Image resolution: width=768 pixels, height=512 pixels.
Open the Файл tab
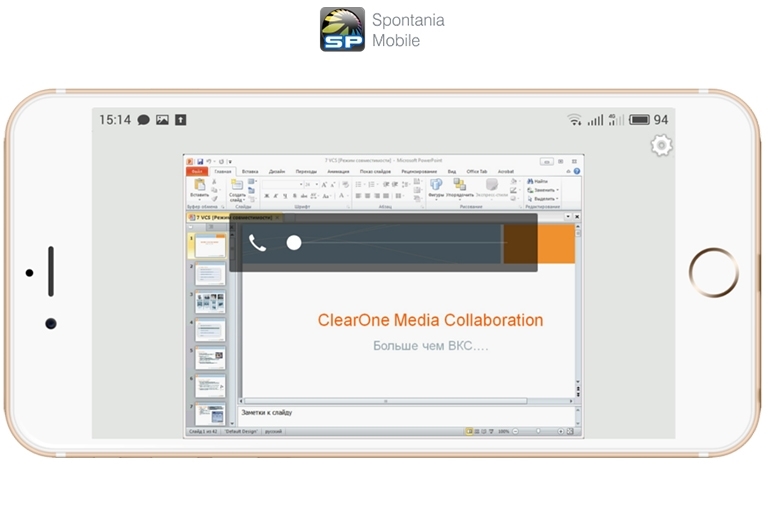tap(197, 171)
